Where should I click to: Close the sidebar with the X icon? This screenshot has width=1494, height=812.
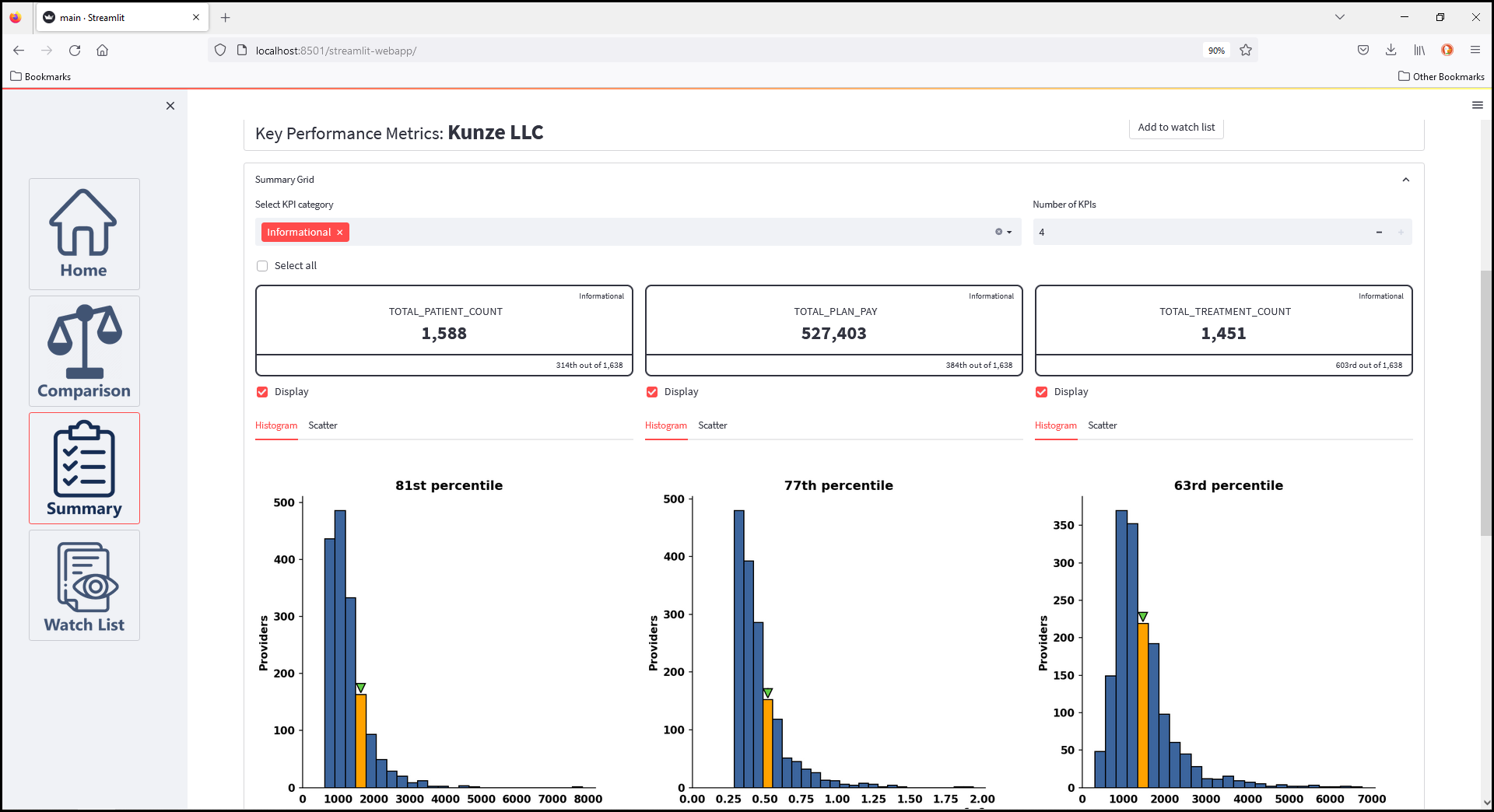(x=170, y=106)
